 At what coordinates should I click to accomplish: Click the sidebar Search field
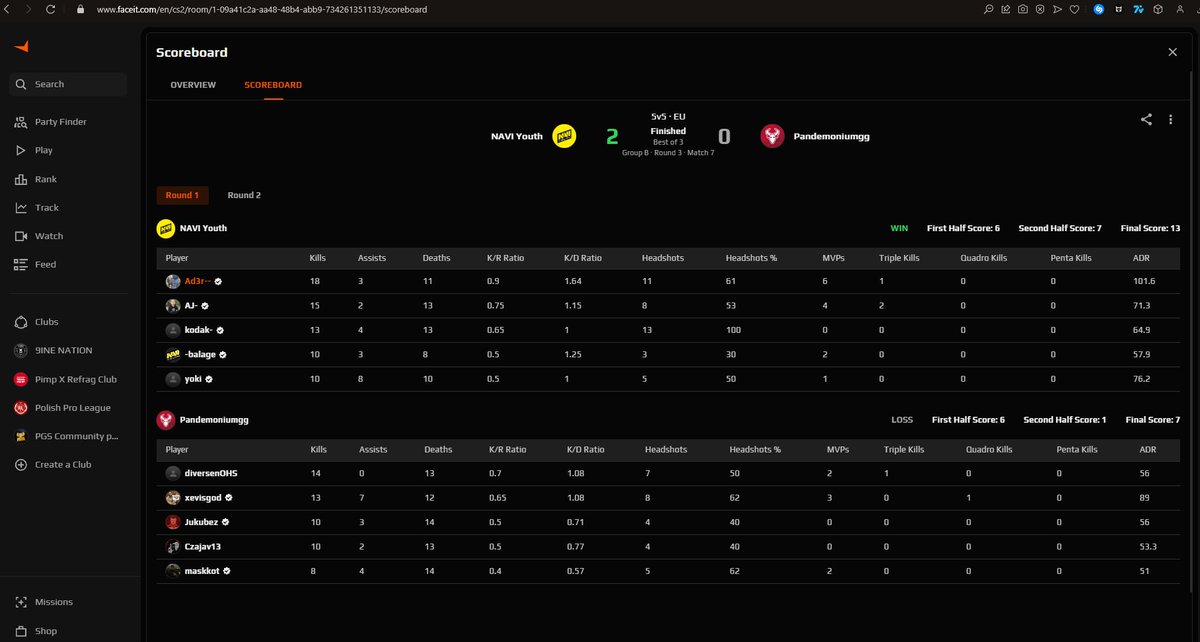pyautogui.click(x=69, y=84)
